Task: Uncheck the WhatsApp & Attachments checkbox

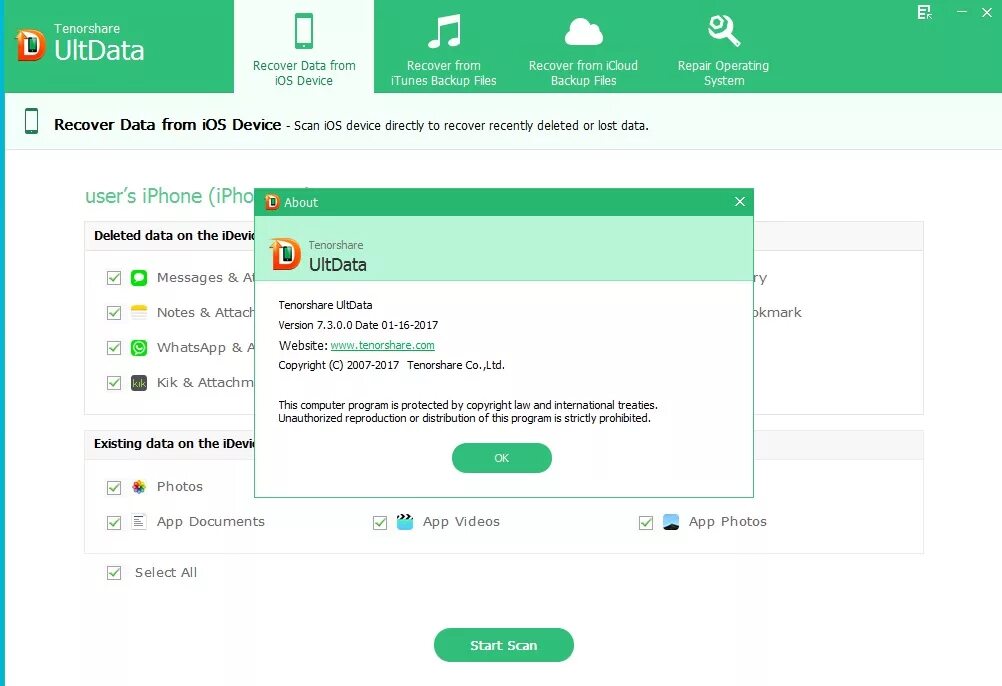Action: (114, 348)
